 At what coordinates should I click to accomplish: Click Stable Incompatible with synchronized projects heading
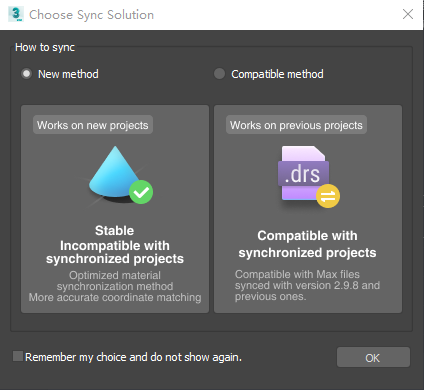115,245
